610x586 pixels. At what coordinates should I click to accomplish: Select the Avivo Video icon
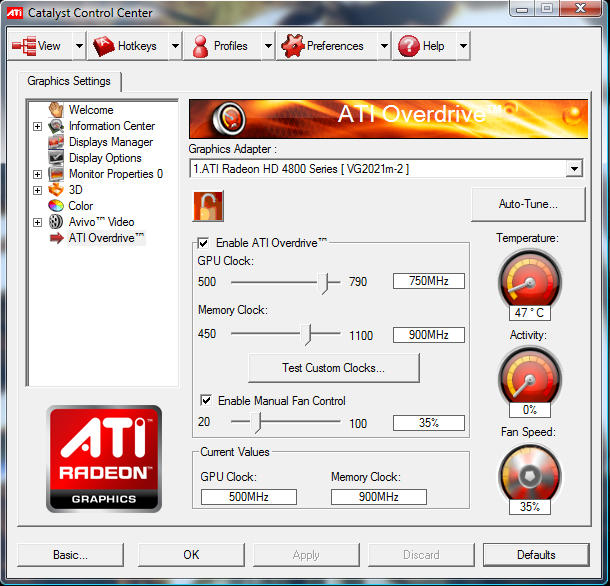pos(57,222)
